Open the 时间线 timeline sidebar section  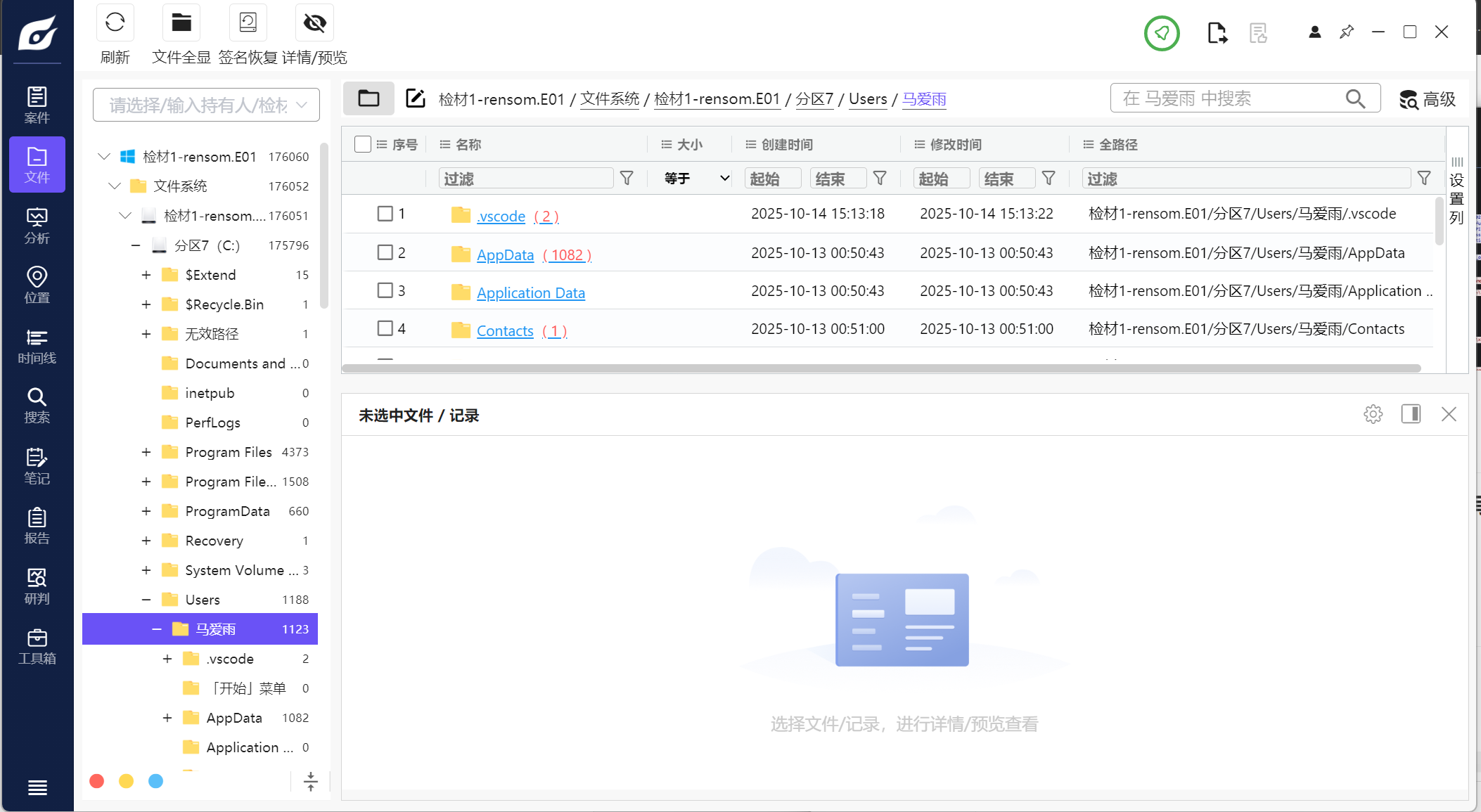pyautogui.click(x=37, y=346)
